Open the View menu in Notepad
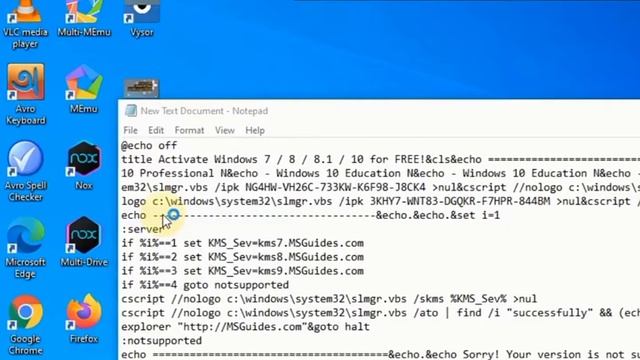The image size is (640, 360). point(225,130)
